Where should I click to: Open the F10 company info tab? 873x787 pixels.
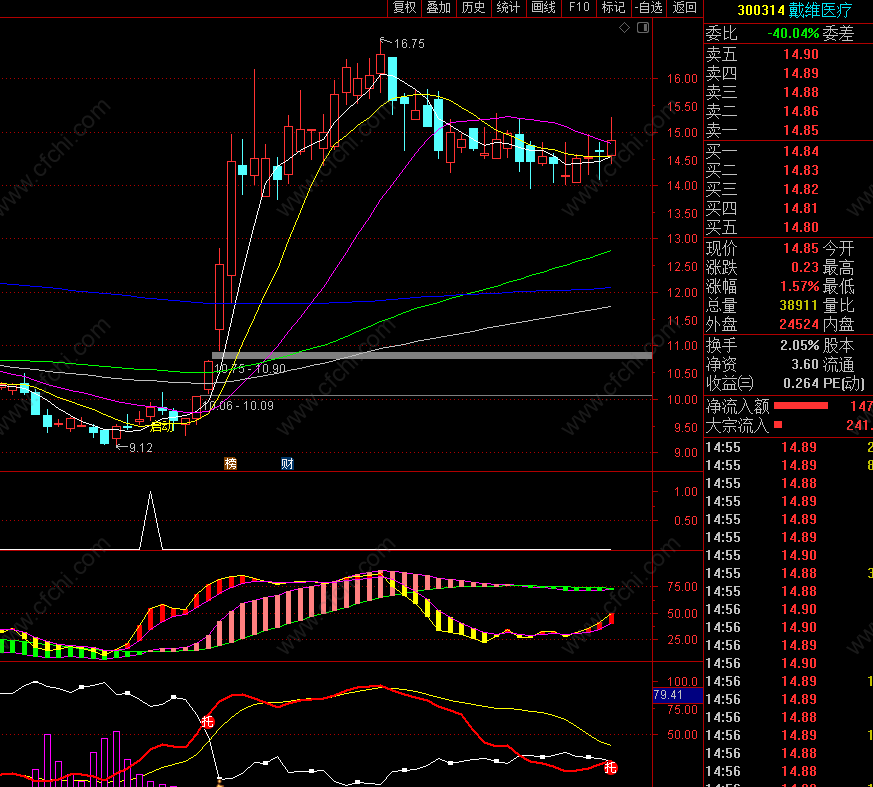pos(579,8)
